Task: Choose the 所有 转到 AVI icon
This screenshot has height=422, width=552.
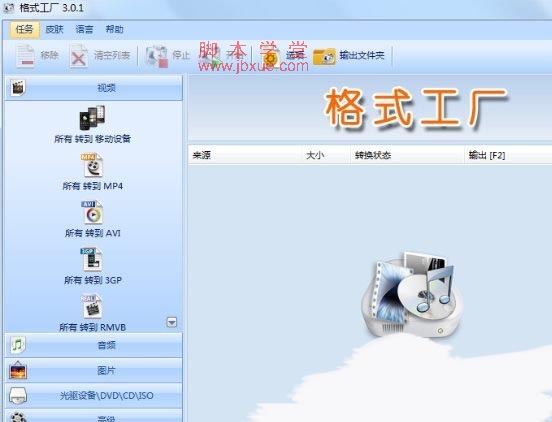Action: tap(92, 212)
